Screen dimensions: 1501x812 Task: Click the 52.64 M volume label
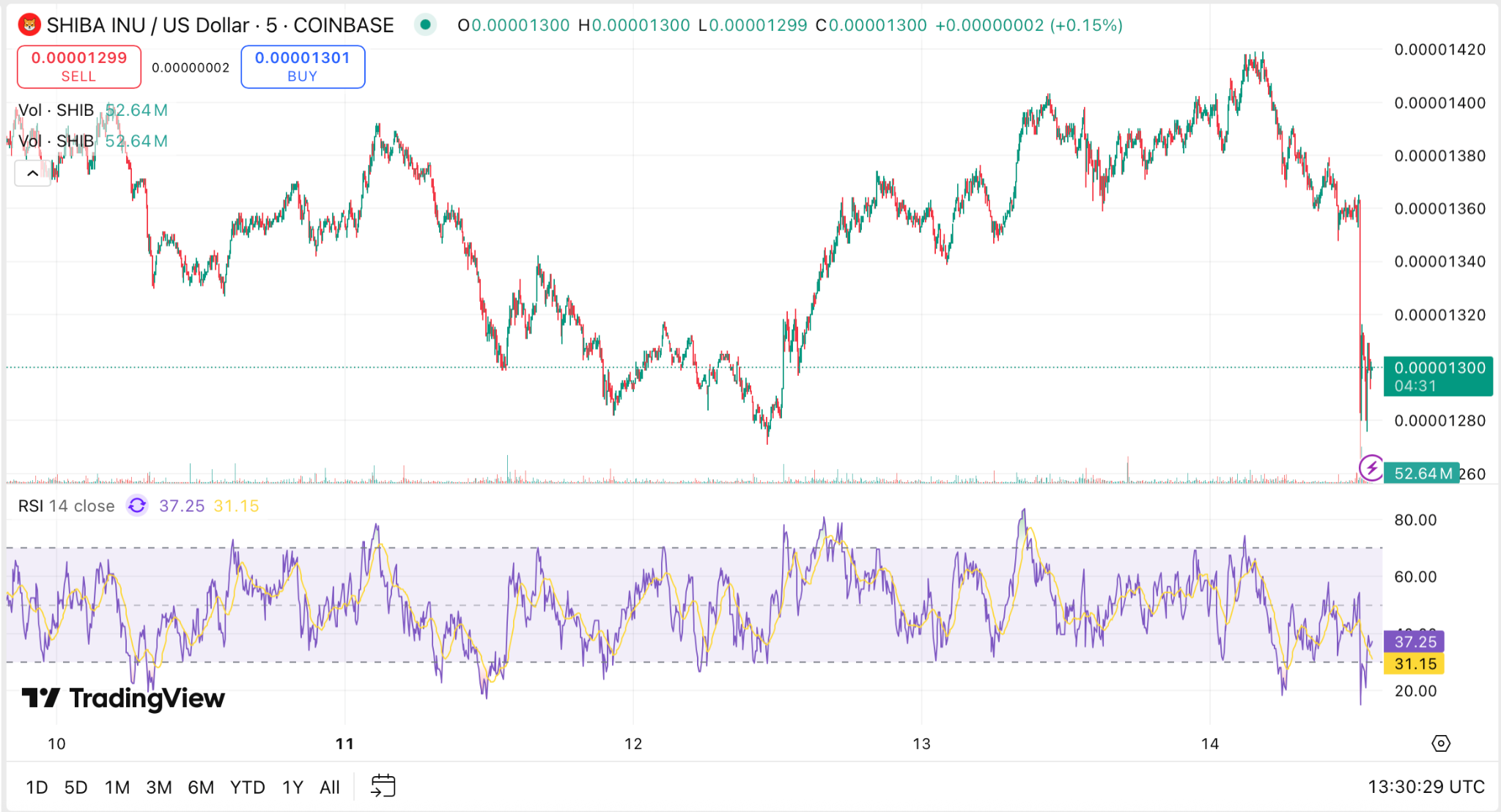click(1422, 473)
